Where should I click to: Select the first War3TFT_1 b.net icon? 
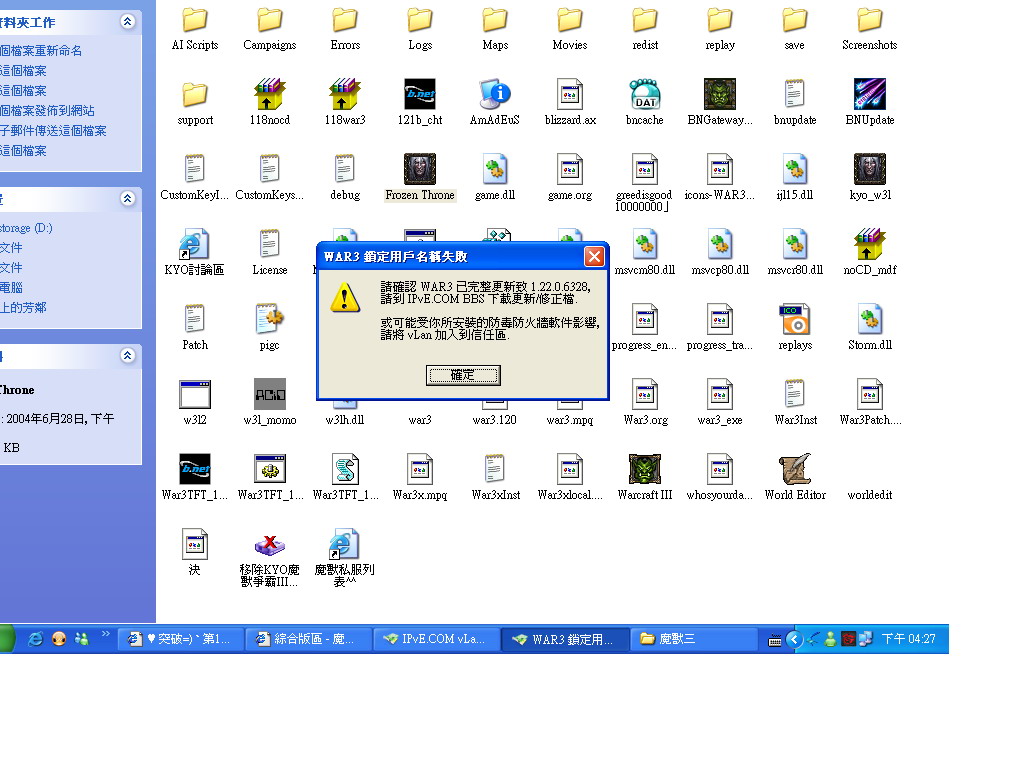point(195,469)
